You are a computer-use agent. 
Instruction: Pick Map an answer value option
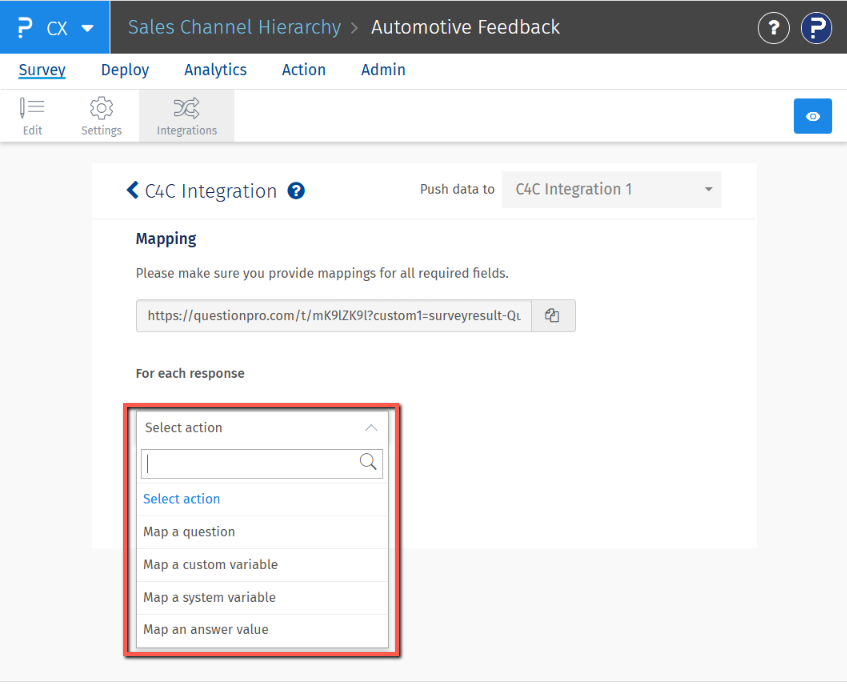click(x=205, y=630)
